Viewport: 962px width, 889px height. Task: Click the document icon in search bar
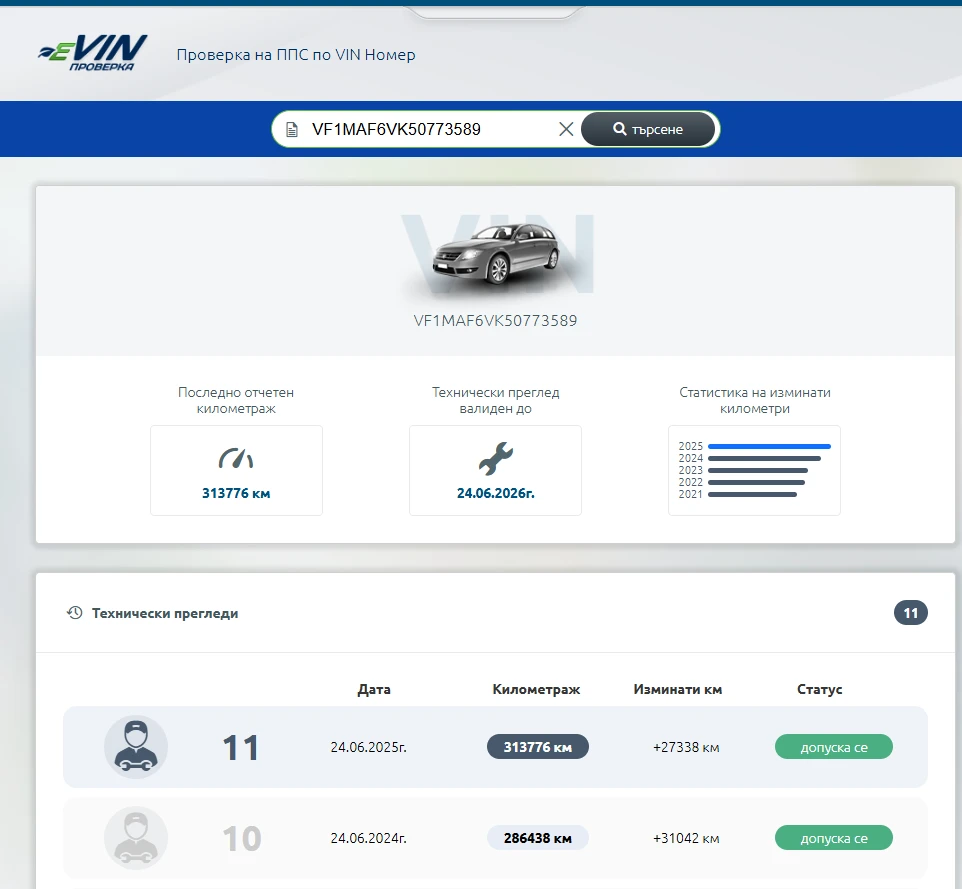pyautogui.click(x=292, y=129)
